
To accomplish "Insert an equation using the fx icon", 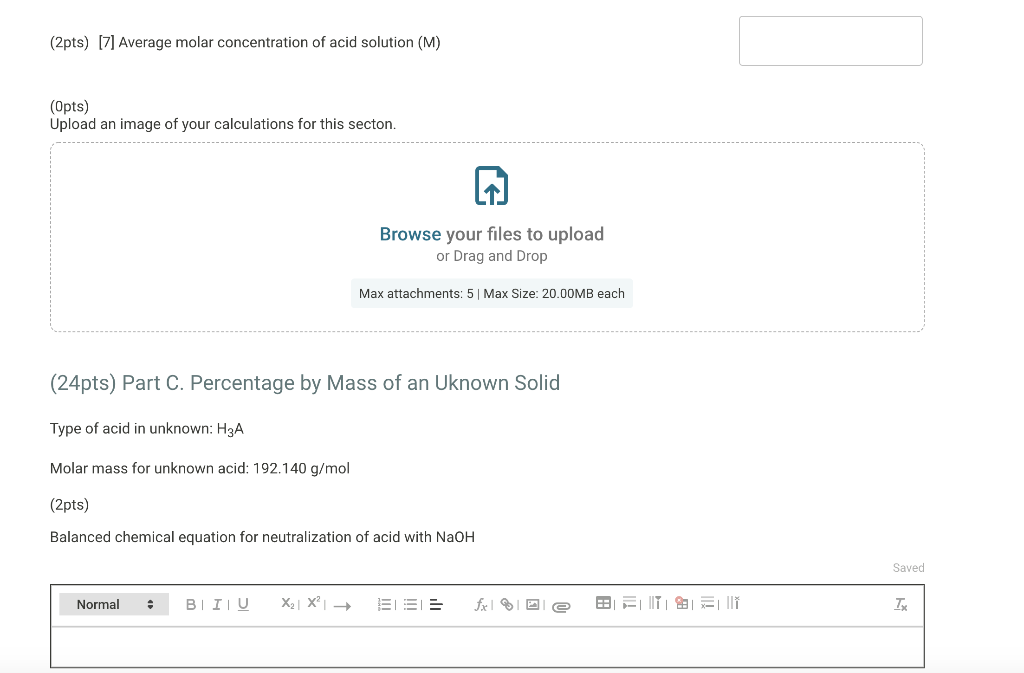I will pos(481,604).
